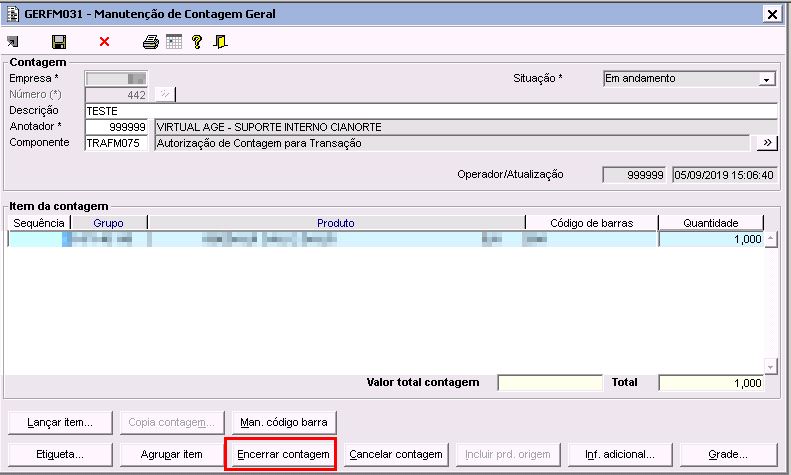
Task: Click the Grade... button
Action: (728, 455)
